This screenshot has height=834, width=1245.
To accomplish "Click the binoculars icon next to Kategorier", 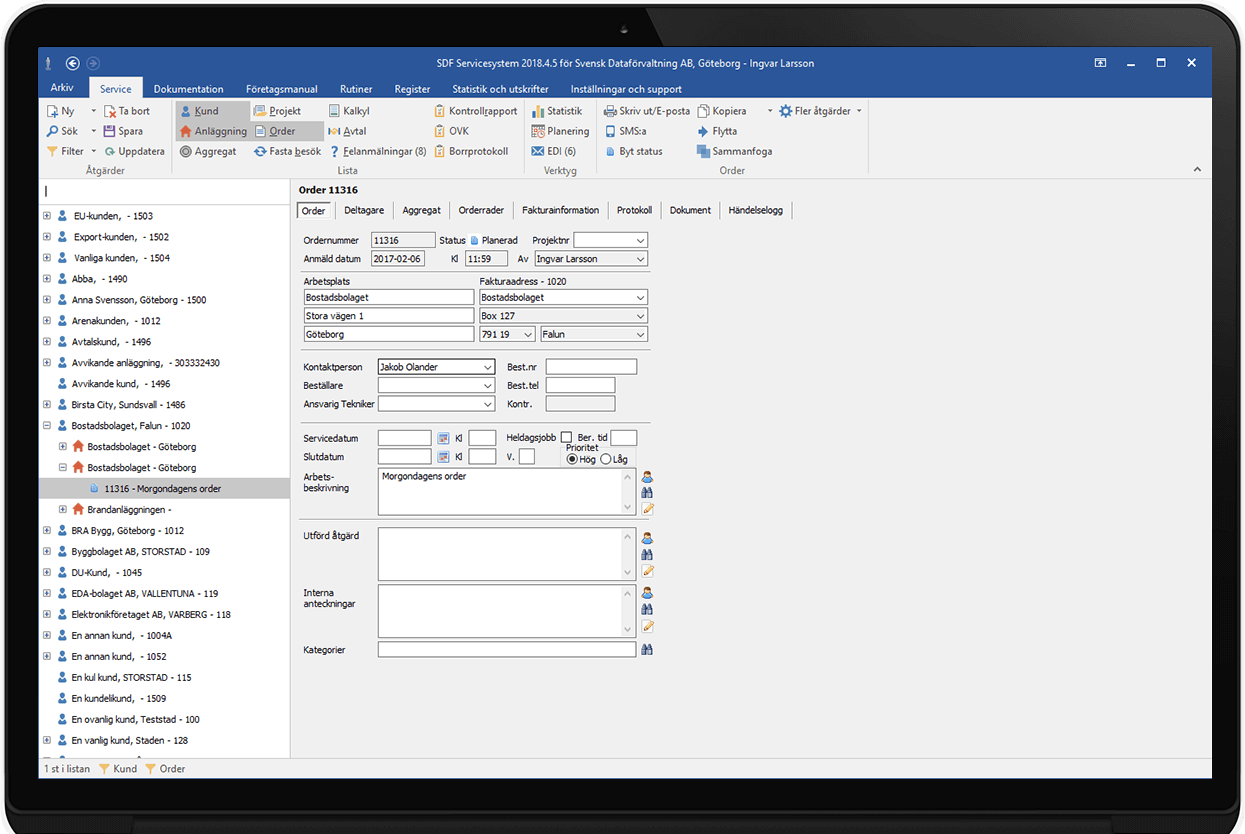I will (x=647, y=650).
